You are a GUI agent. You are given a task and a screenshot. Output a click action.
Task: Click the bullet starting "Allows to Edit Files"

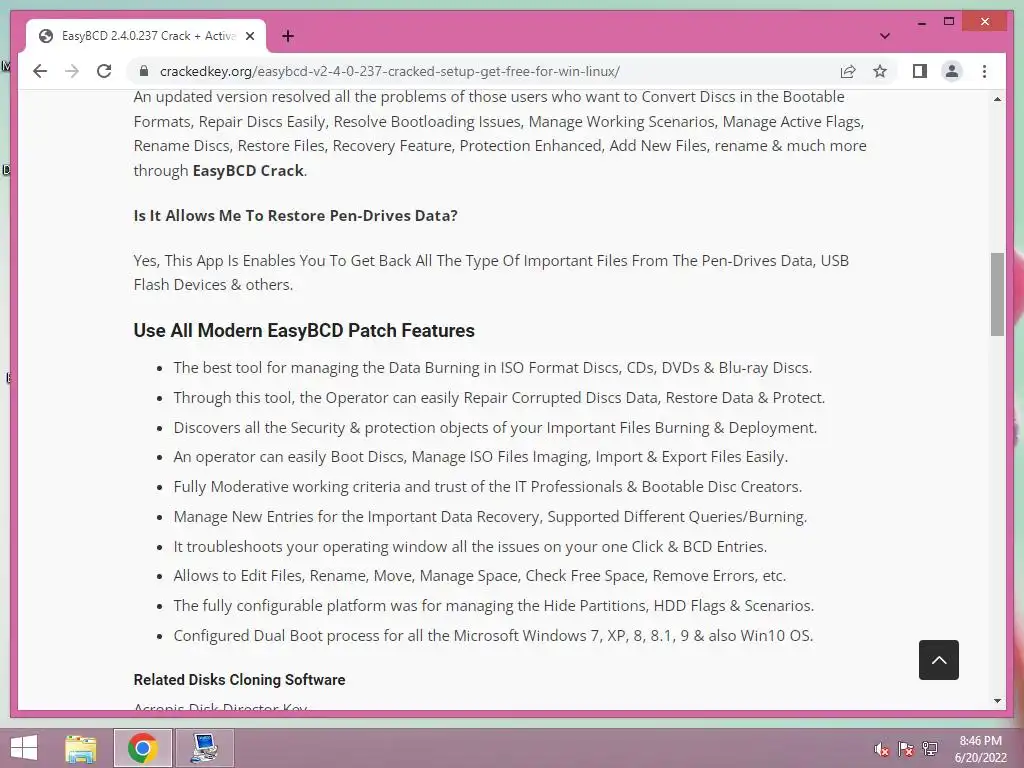click(479, 575)
